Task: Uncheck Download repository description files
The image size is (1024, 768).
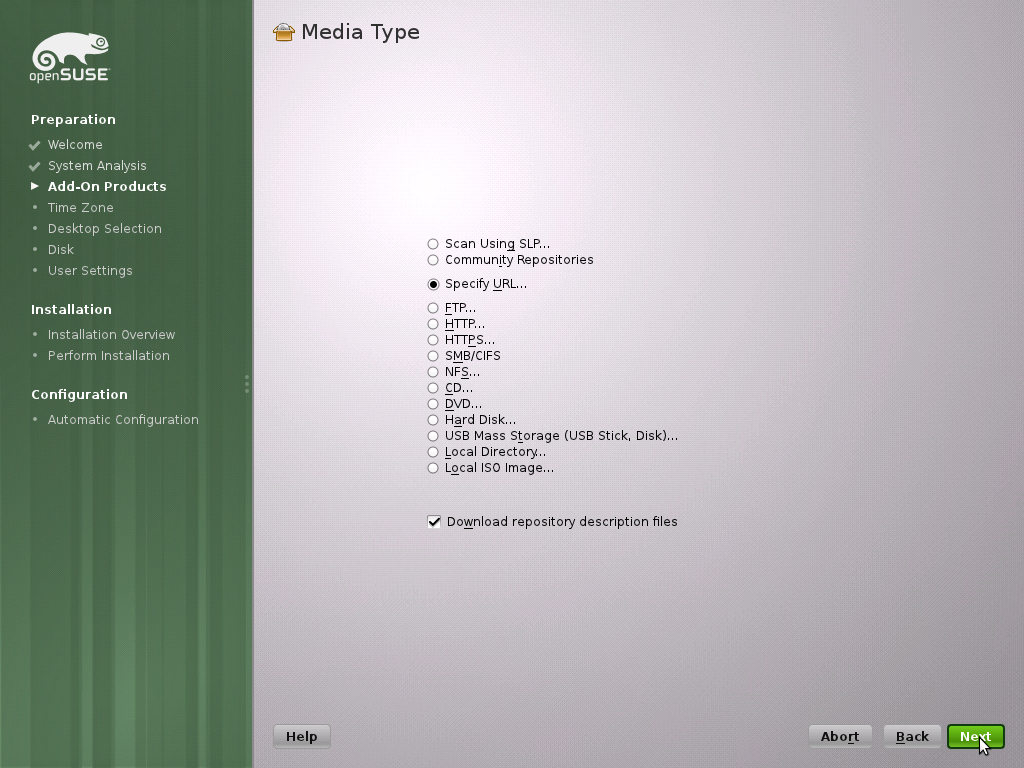Action: (434, 522)
